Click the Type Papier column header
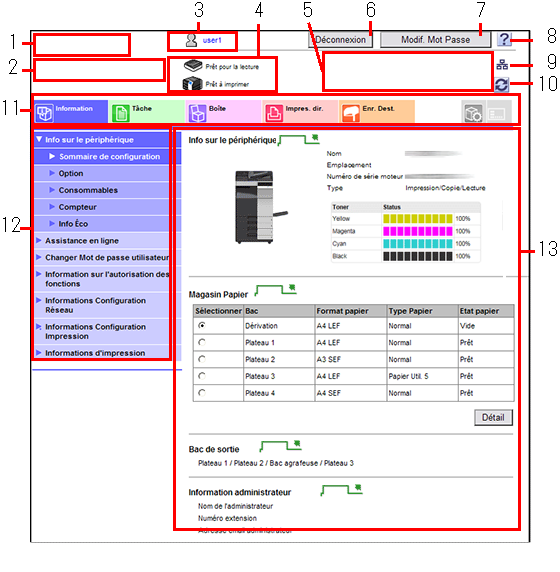The width and height of the screenshot is (560, 572). pyautogui.click(x=422, y=311)
